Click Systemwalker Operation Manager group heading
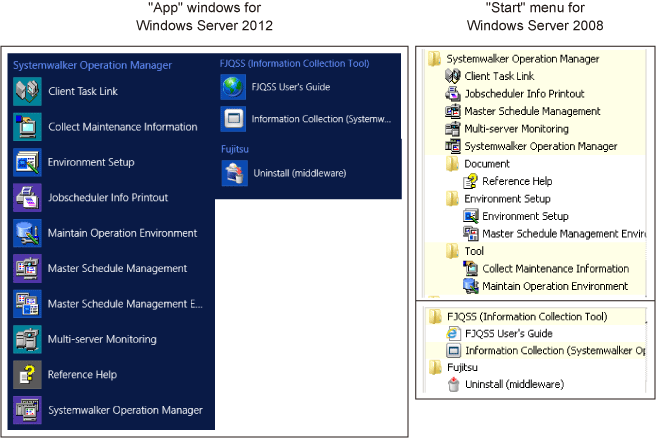Screen dimensions: 656x438 coord(92,65)
